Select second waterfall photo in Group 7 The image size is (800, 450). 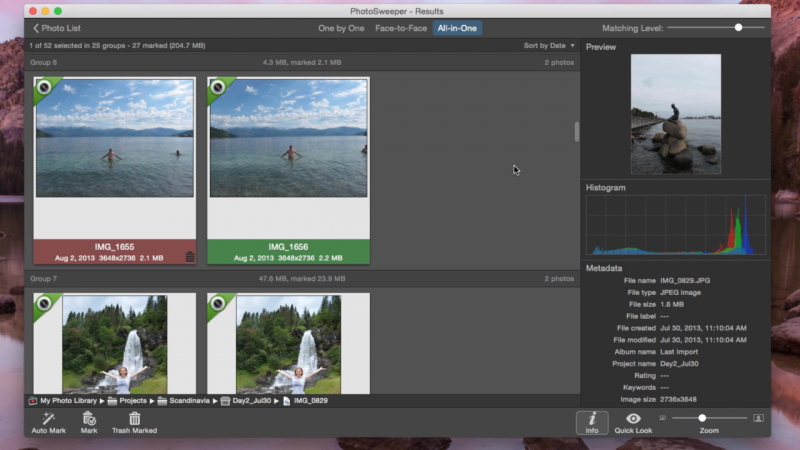click(x=288, y=344)
